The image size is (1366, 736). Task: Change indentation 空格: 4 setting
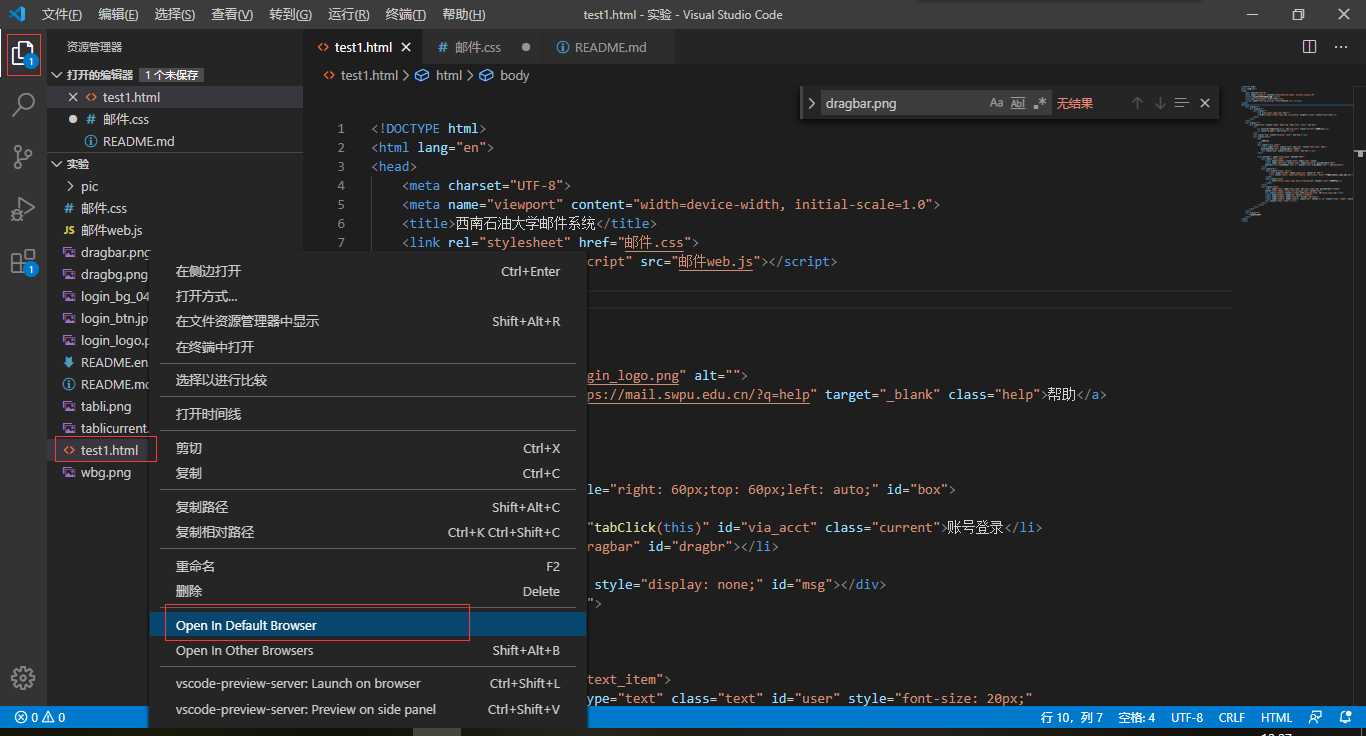[1136, 717]
